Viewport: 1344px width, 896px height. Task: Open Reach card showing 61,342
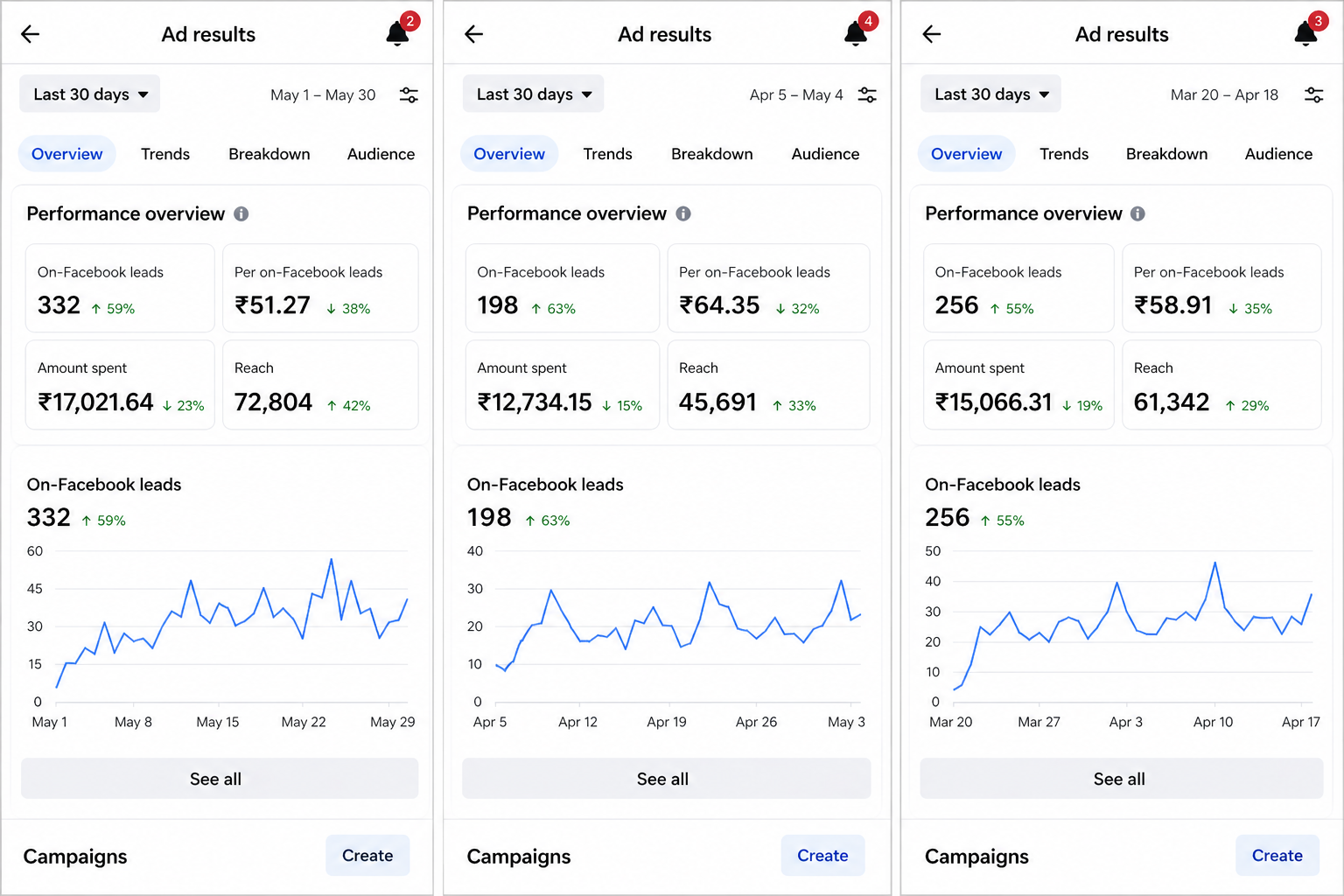tap(1221, 385)
